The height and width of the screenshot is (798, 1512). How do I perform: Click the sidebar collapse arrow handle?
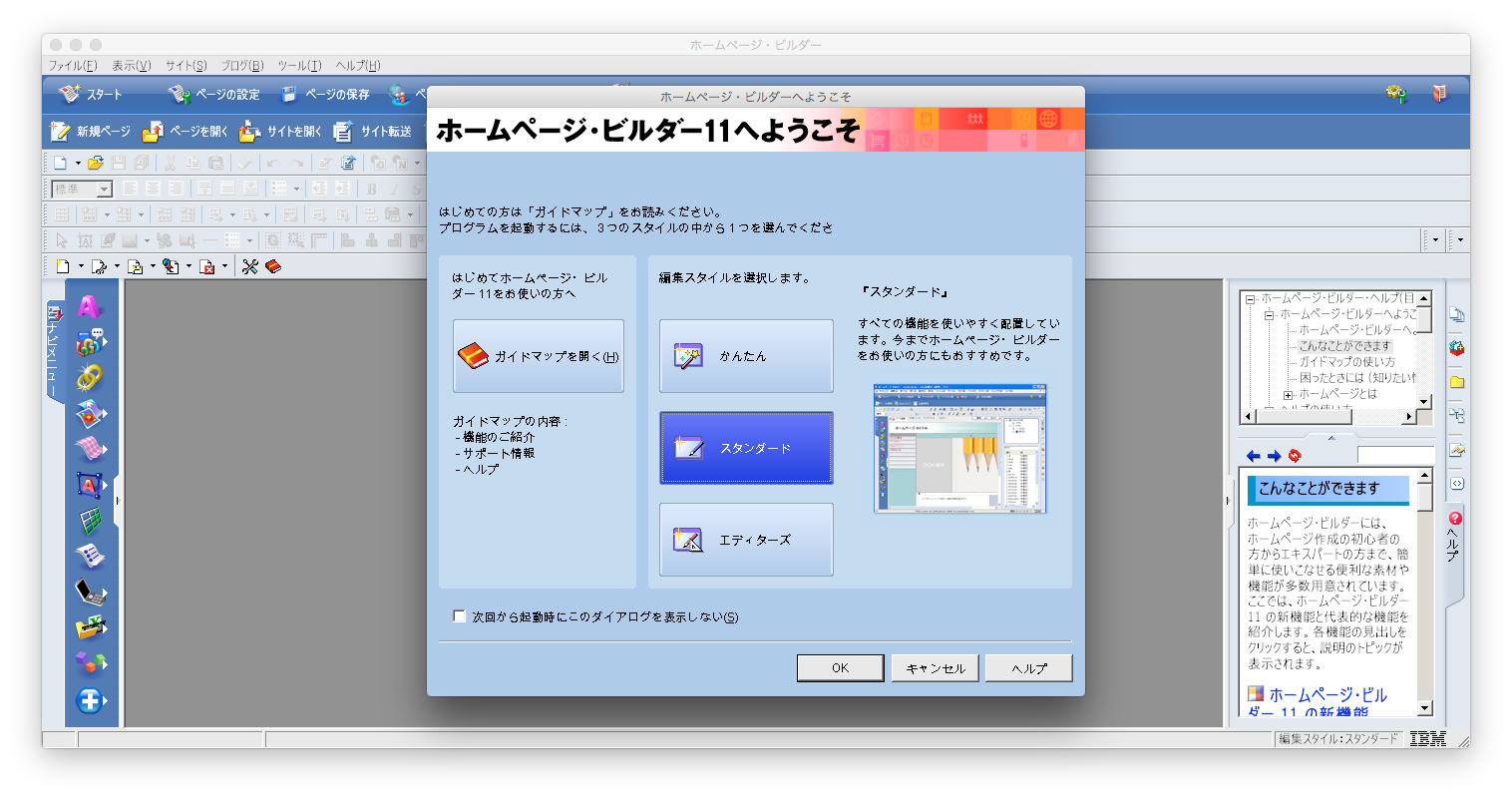tap(118, 501)
